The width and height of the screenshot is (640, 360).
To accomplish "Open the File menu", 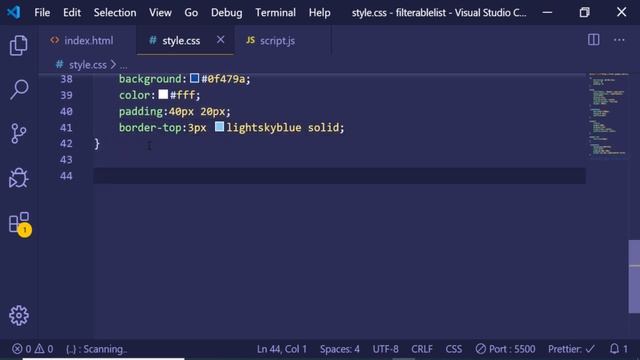I will pyautogui.click(x=42, y=13).
